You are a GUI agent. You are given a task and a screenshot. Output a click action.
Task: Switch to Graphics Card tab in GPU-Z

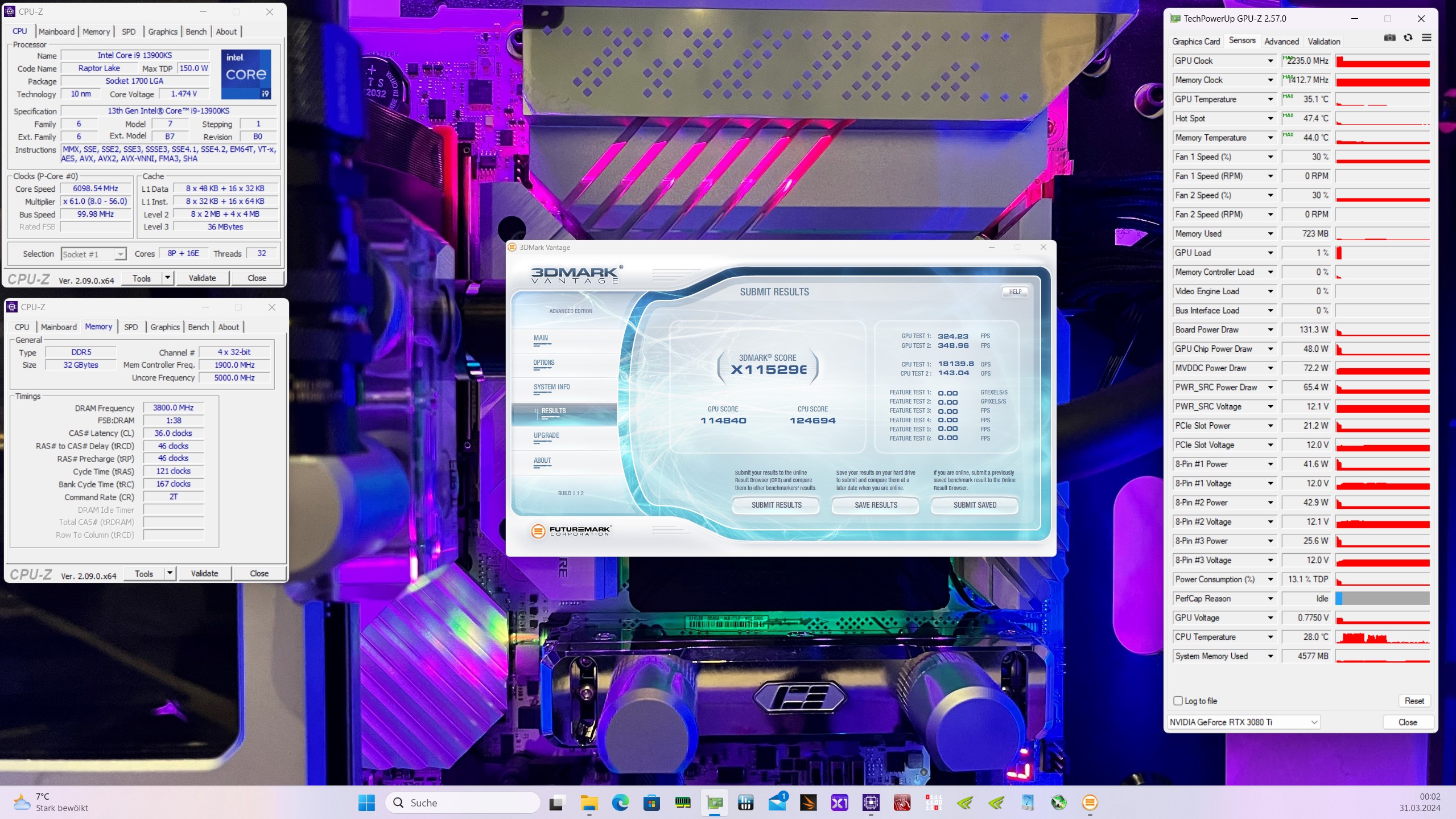point(1196,42)
